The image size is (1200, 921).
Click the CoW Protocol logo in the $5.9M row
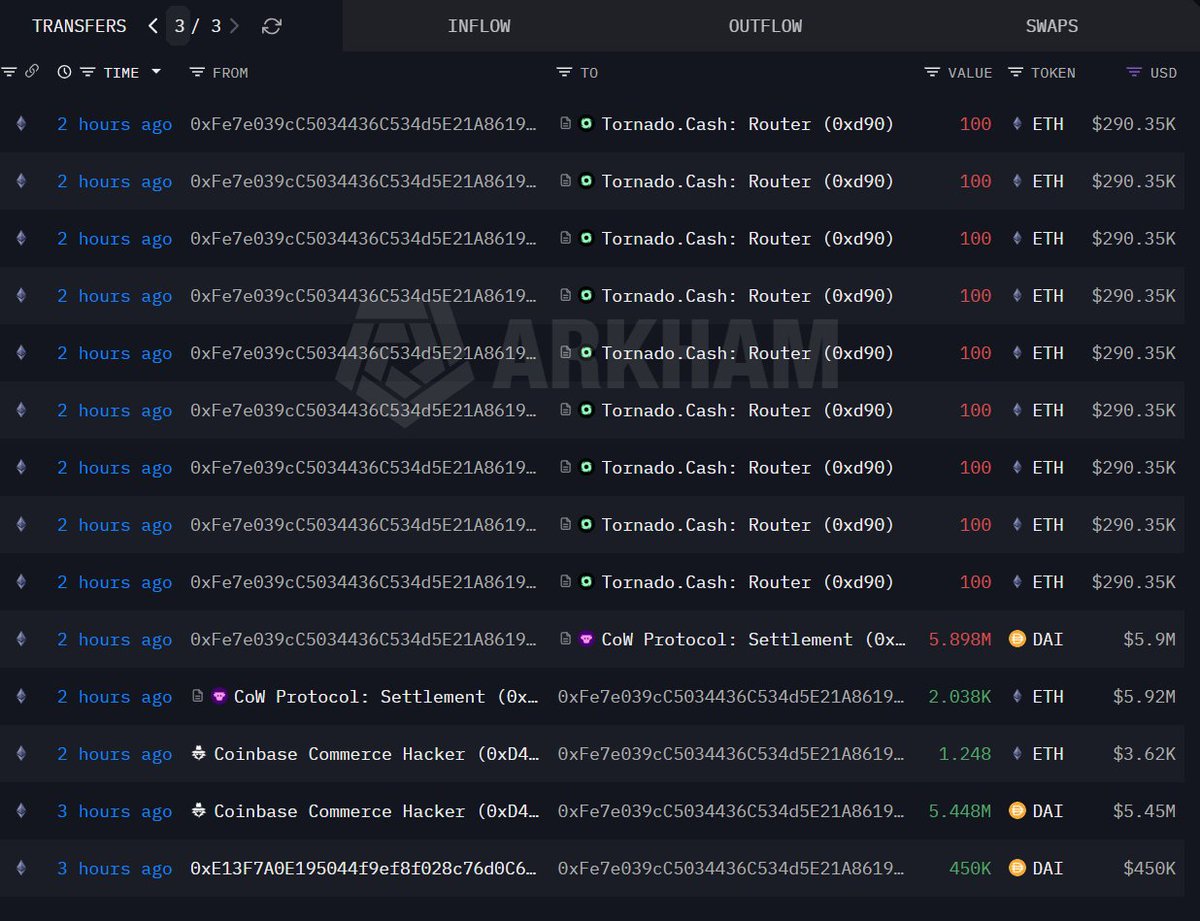point(586,639)
